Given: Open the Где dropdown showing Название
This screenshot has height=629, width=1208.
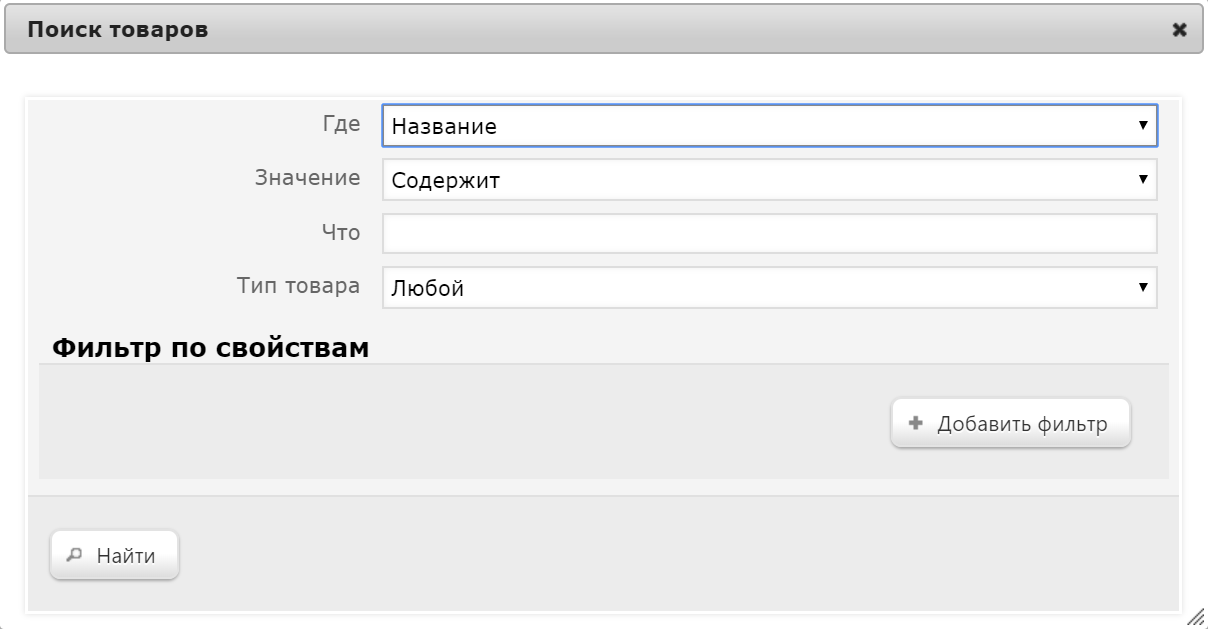Looking at the screenshot, I should point(760,126).
